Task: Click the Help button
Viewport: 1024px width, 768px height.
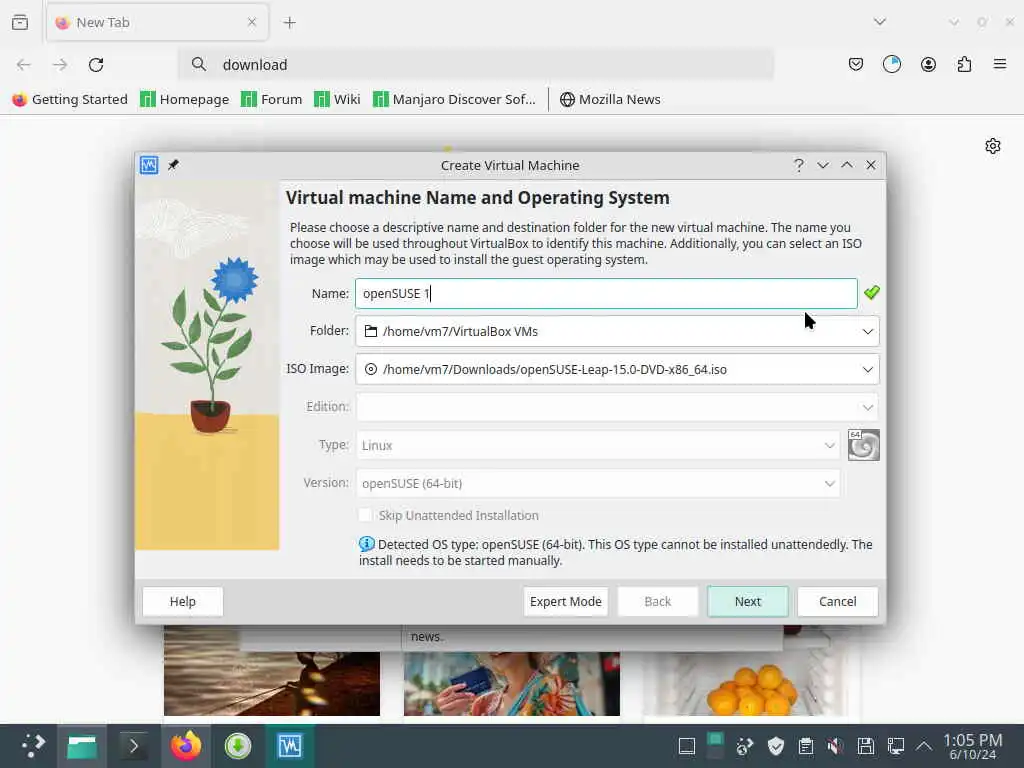Action: pos(183,601)
